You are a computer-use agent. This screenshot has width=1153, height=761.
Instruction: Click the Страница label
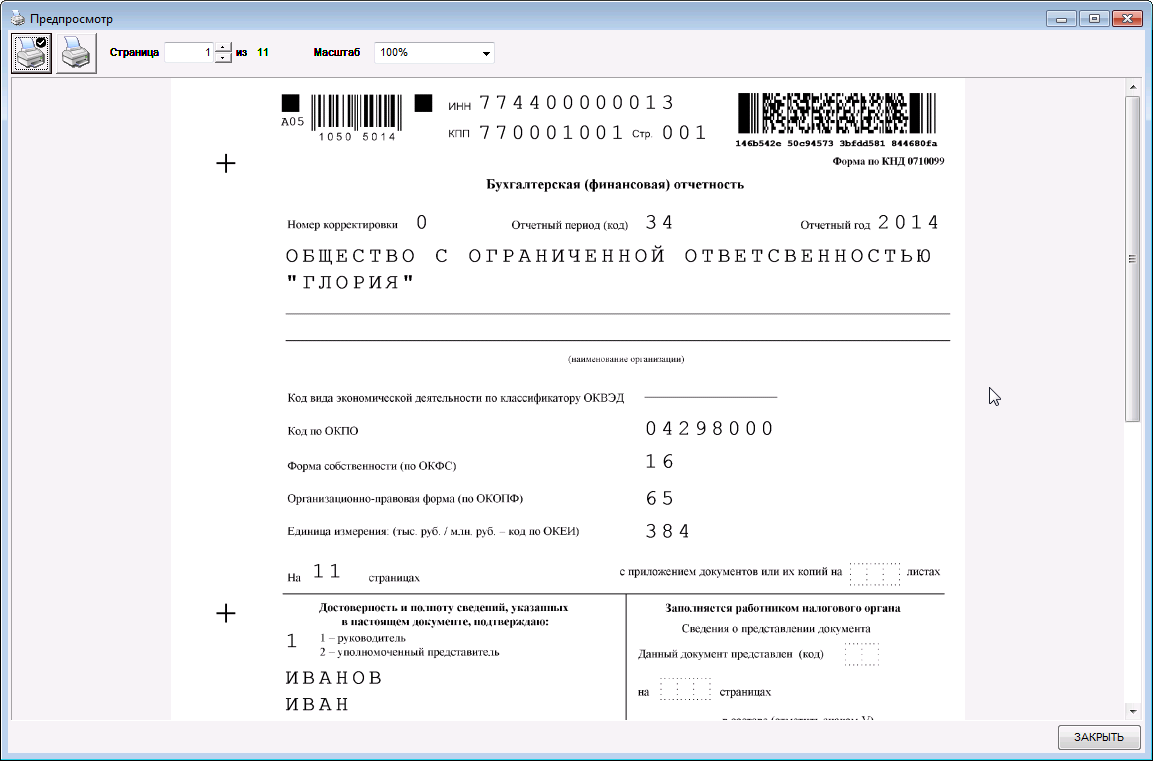point(135,52)
